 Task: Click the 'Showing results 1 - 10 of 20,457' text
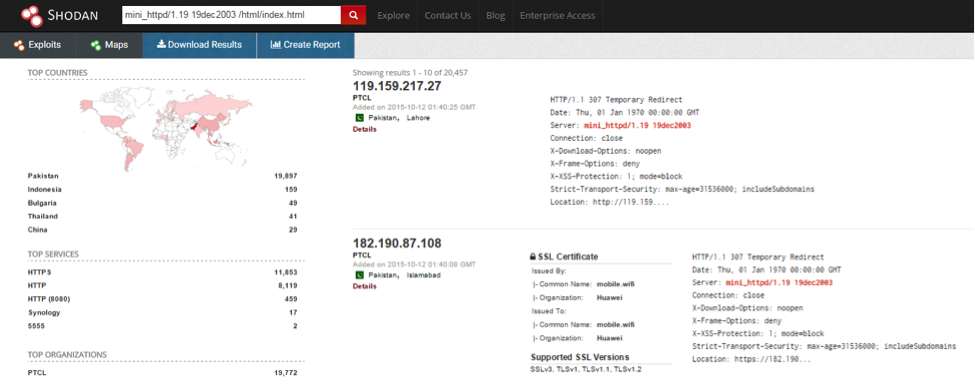pos(410,73)
